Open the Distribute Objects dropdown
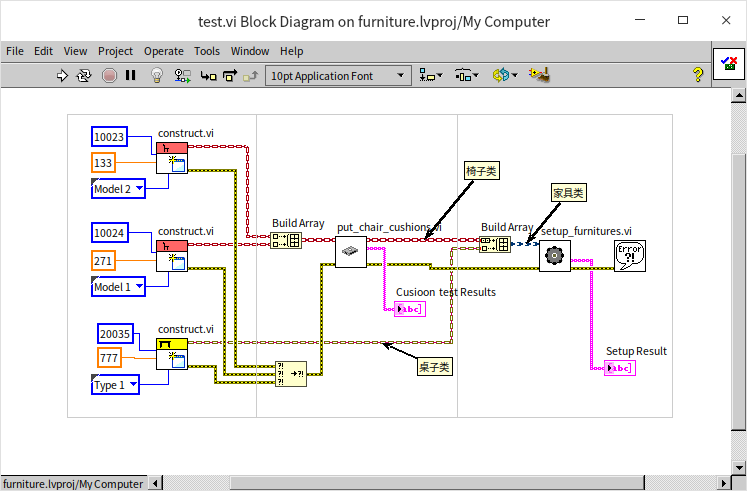Image resolution: width=747 pixels, height=491 pixels. coord(466,75)
